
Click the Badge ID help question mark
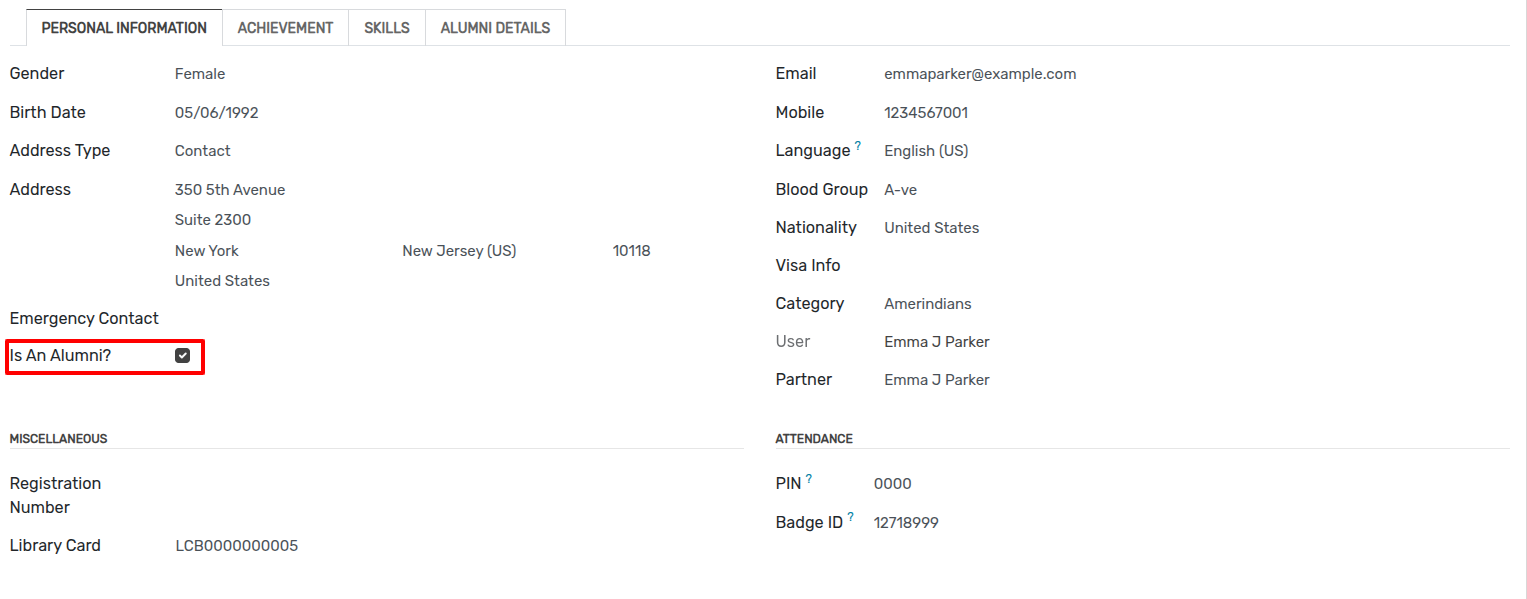(x=851, y=517)
